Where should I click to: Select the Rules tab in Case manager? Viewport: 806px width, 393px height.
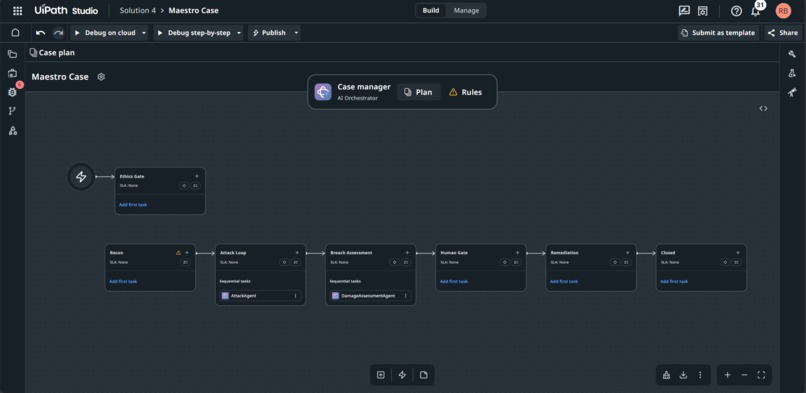coord(466,92)
